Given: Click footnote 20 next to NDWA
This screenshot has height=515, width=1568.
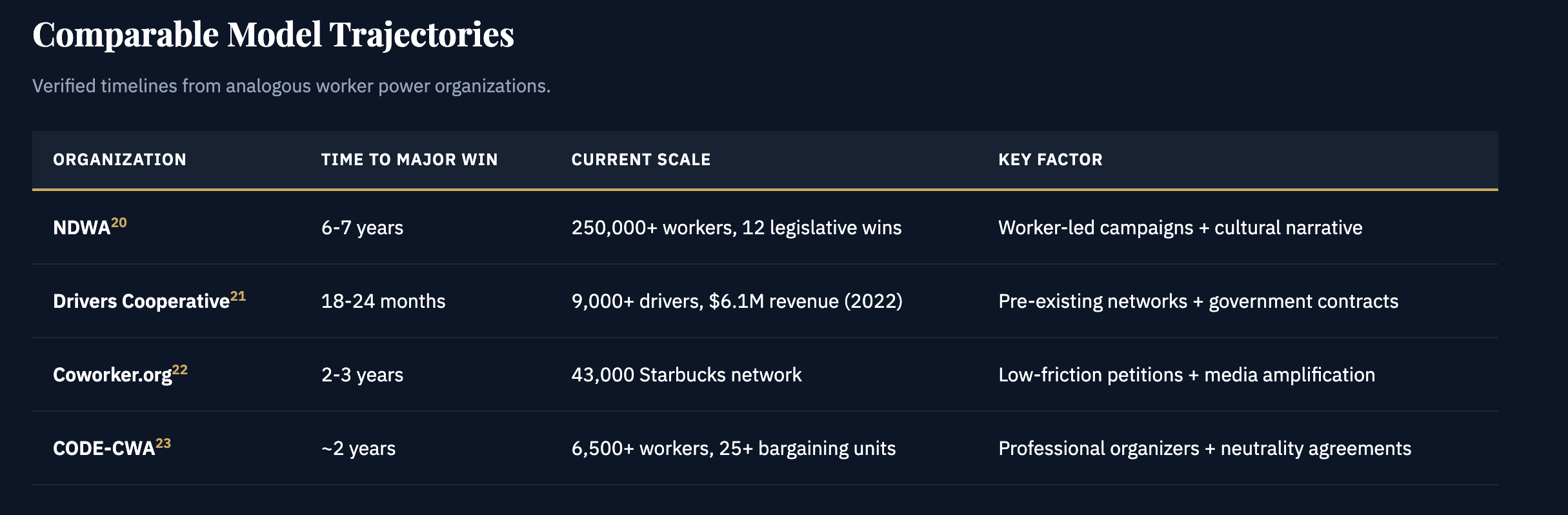Looking at the screenshot, I should (119, 223).
